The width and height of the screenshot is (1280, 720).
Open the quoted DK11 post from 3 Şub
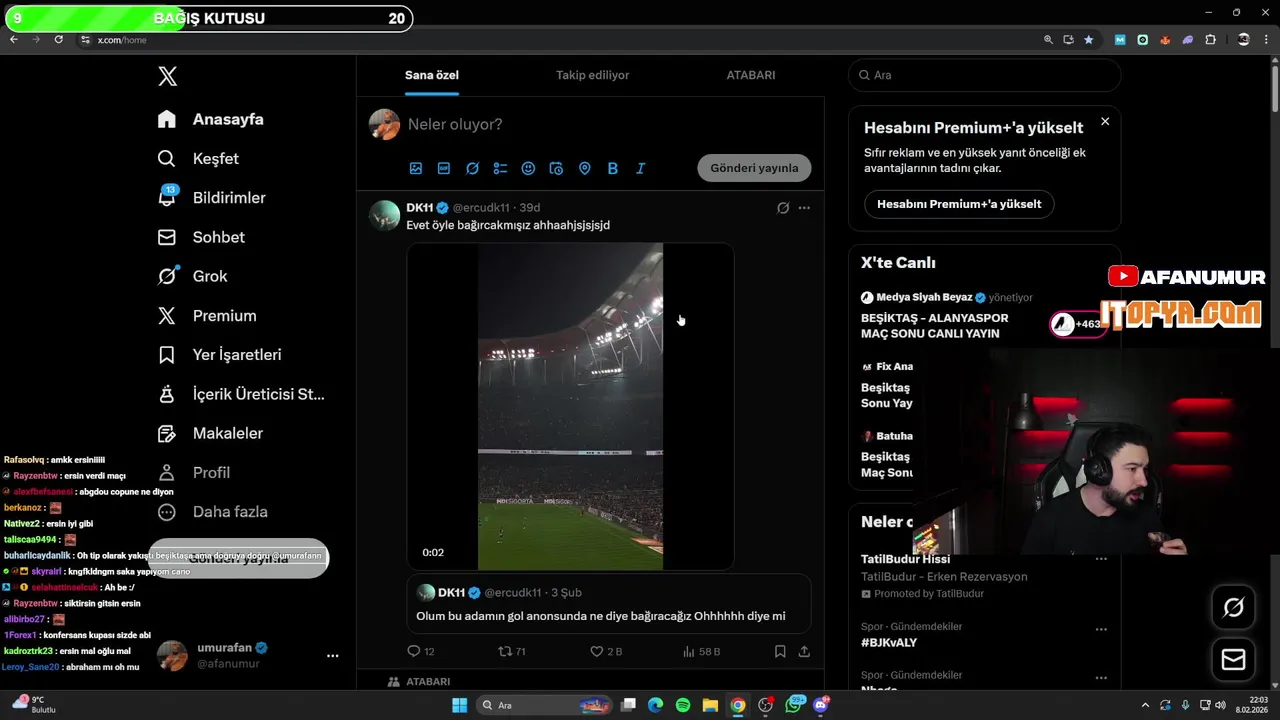point(609,603)
